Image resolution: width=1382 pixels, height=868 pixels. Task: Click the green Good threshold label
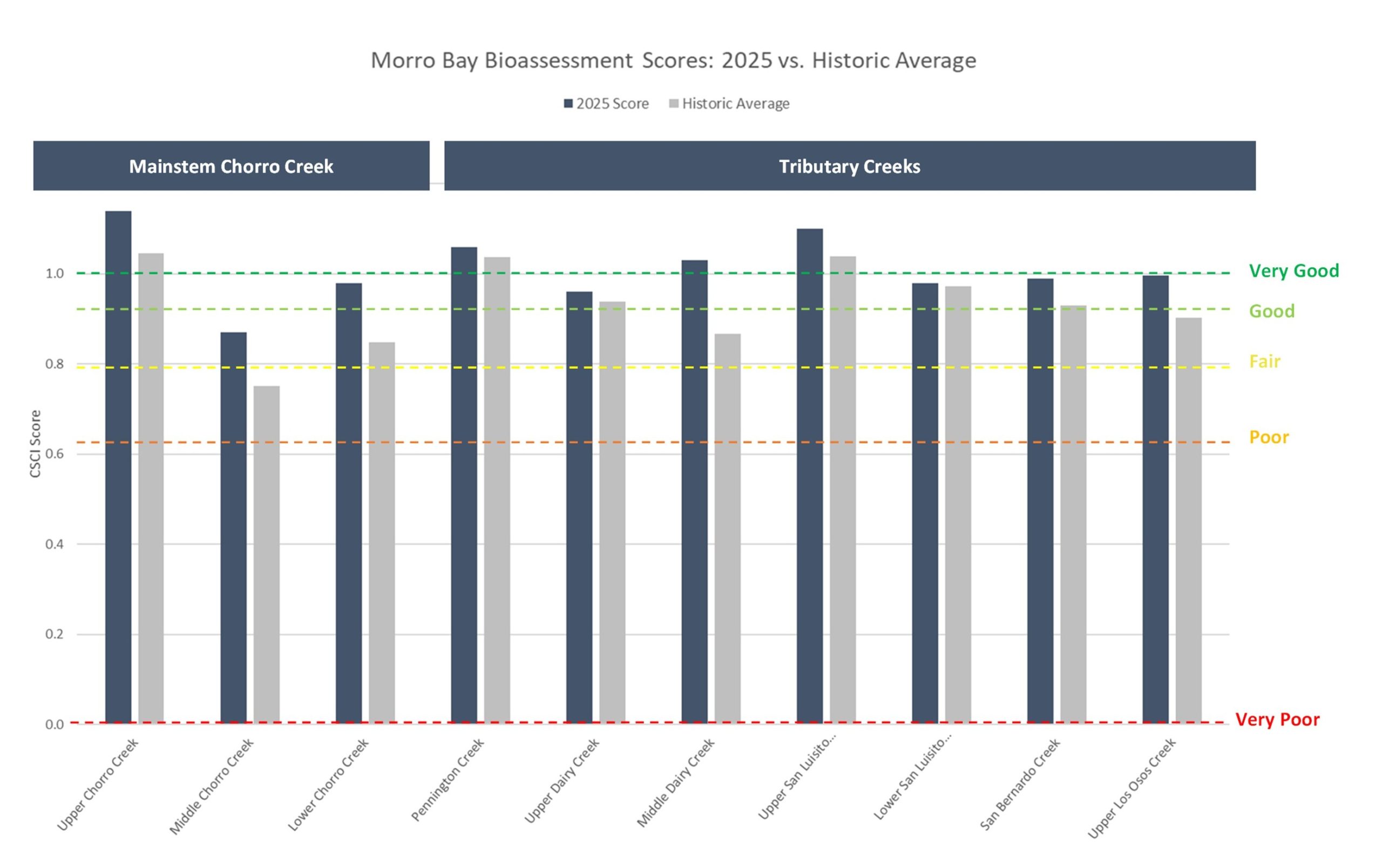tap(1272, 311)
